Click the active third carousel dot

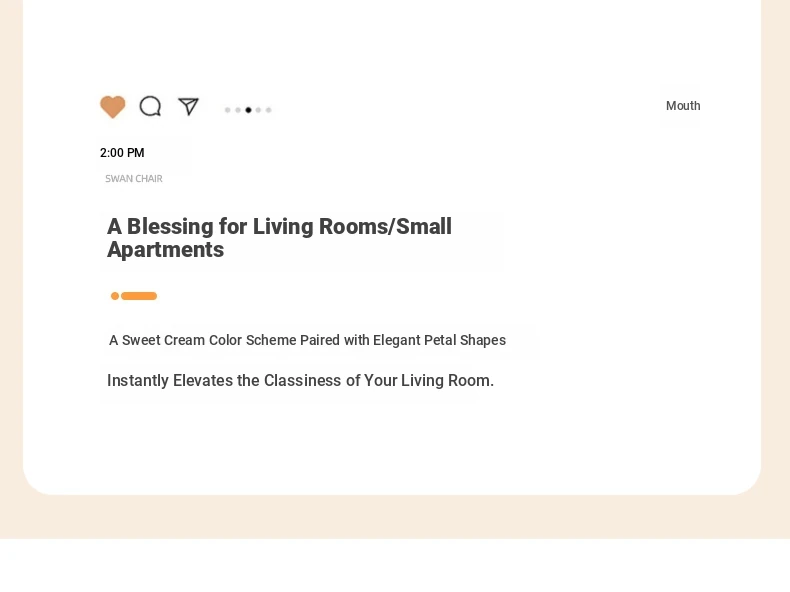coord(248,110)
